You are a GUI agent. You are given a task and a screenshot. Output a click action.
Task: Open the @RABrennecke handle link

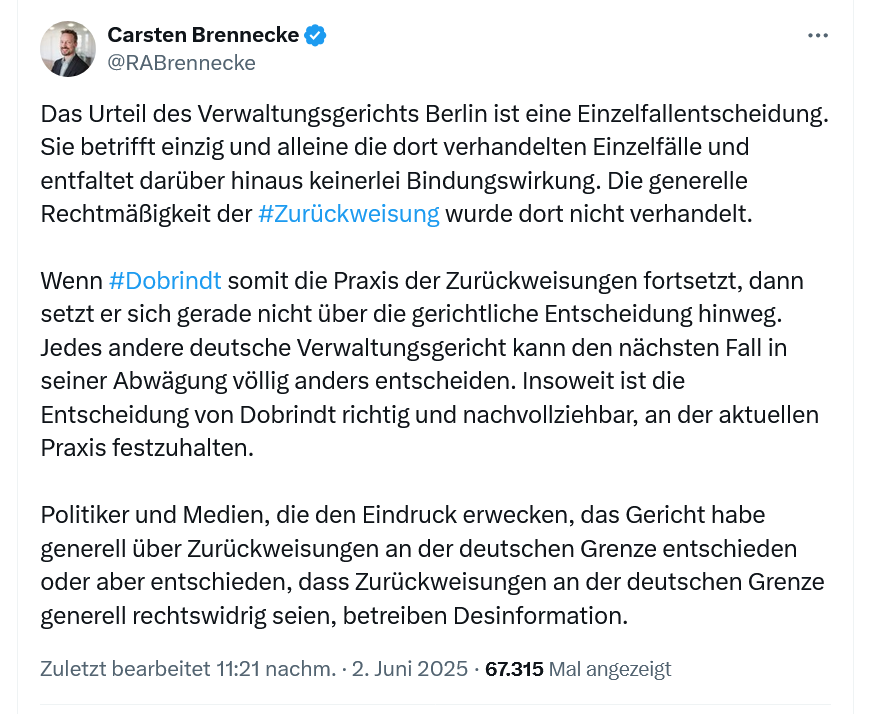tap(181, 63)
